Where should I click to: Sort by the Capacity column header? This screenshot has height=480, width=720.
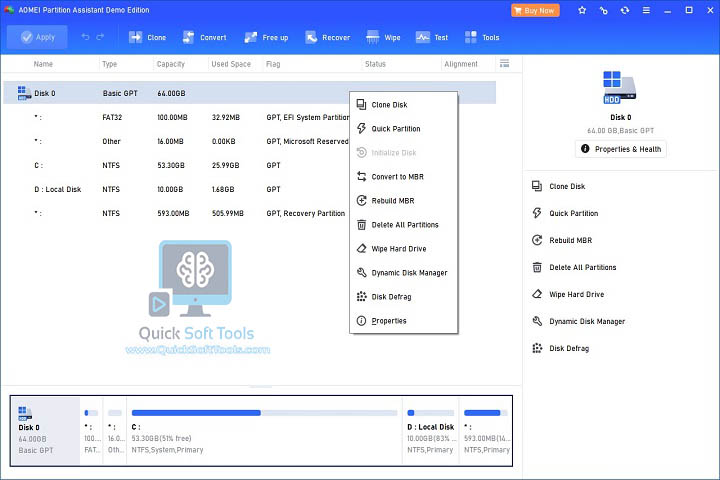[170, 64]
